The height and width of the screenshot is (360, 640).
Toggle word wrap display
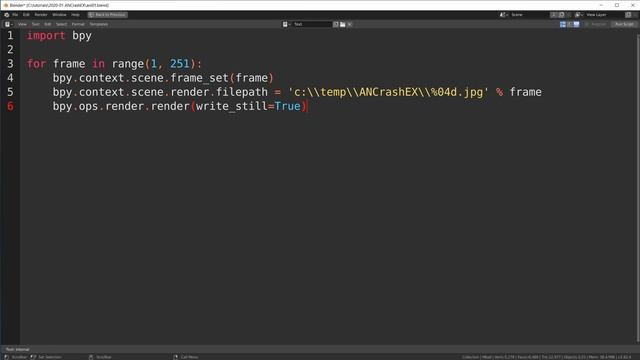(x=570, y=24)
